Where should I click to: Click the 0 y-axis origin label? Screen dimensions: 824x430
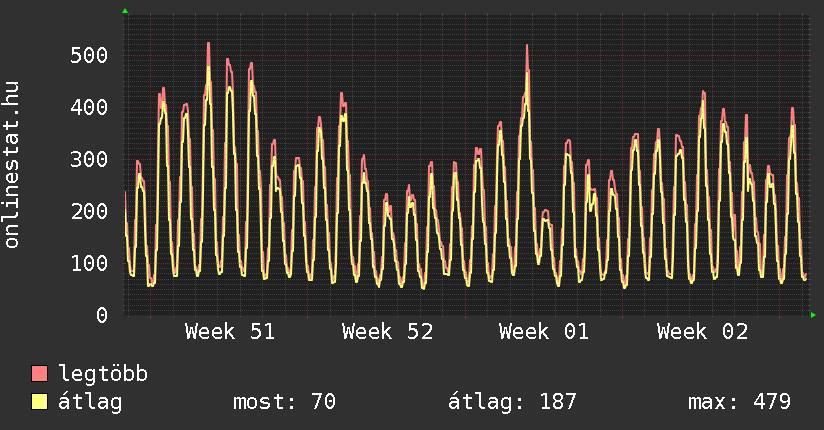(x=101, y=315)
